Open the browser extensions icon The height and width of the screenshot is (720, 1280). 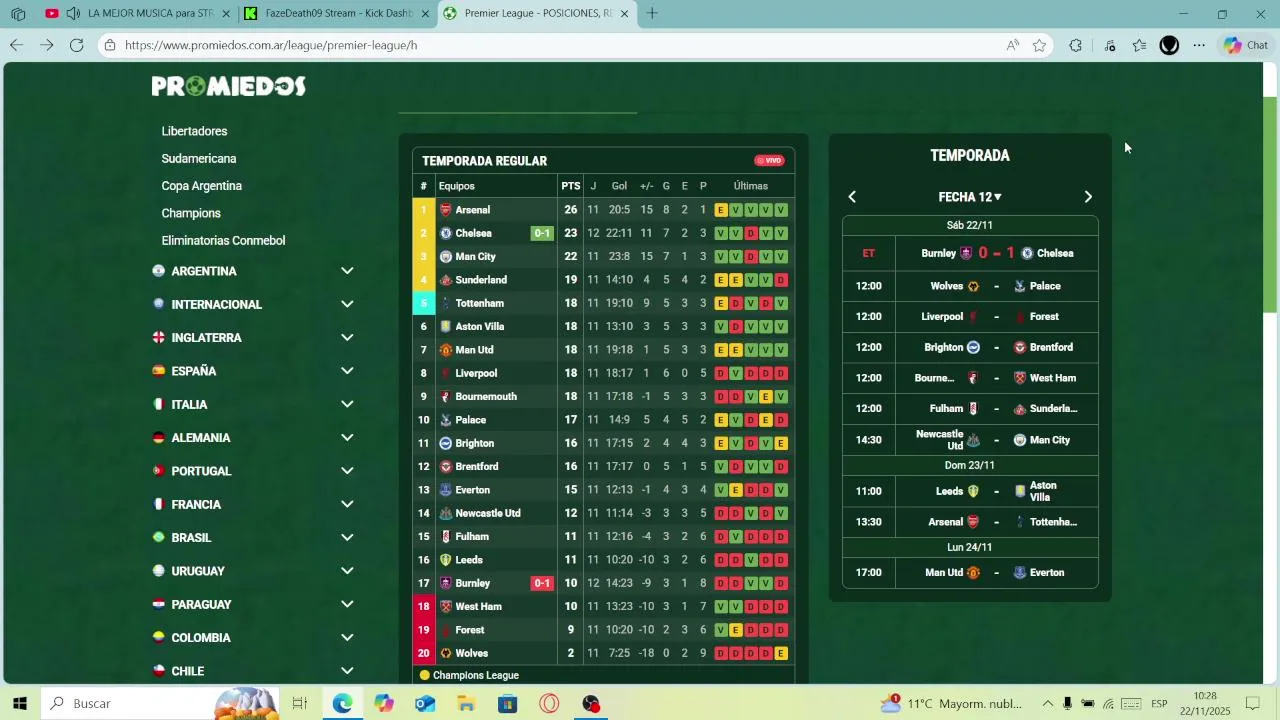point(1076,45)
